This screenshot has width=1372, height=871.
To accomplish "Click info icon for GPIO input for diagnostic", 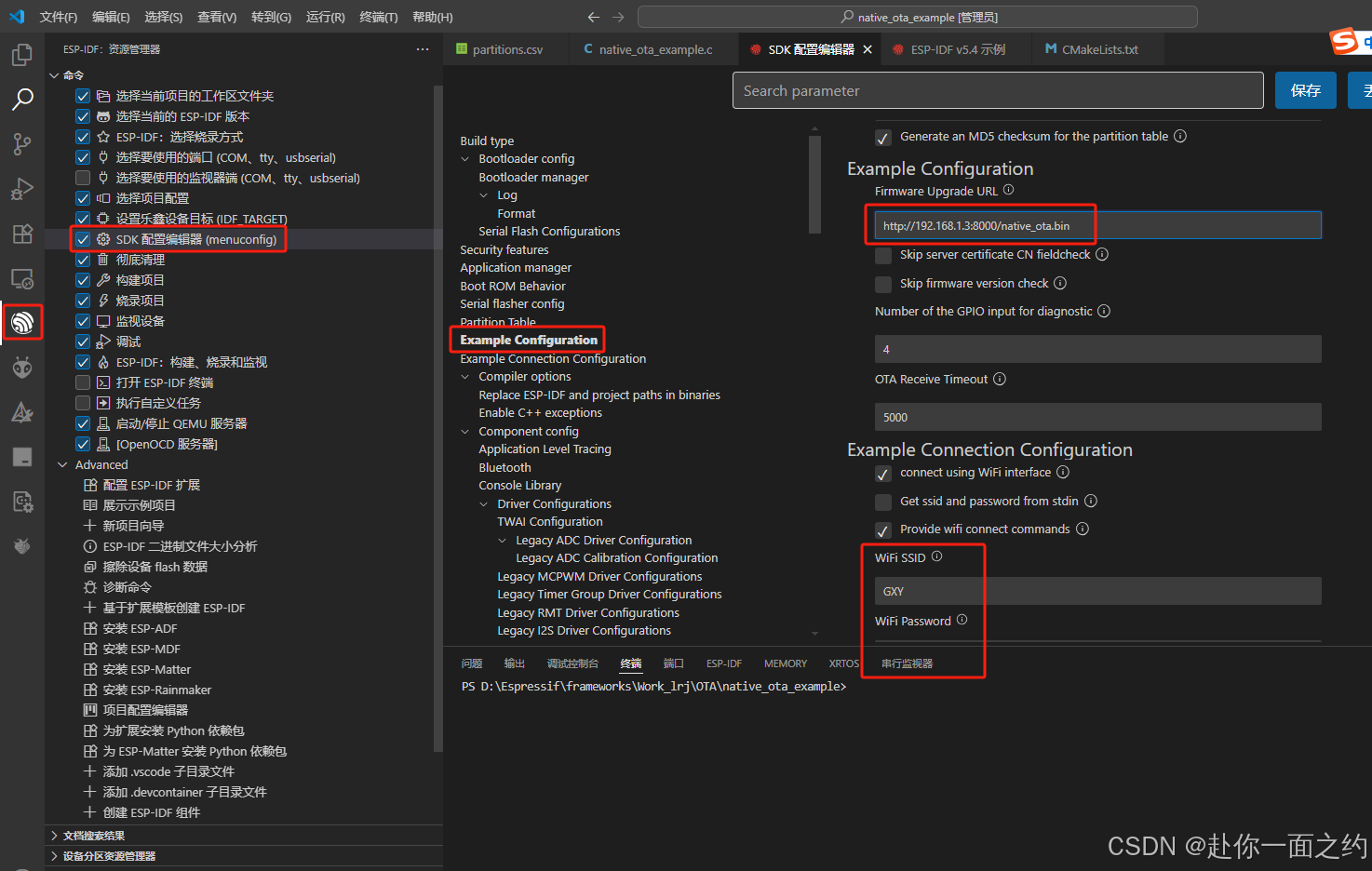I will pyautogui.click(x=1104, y=311).
